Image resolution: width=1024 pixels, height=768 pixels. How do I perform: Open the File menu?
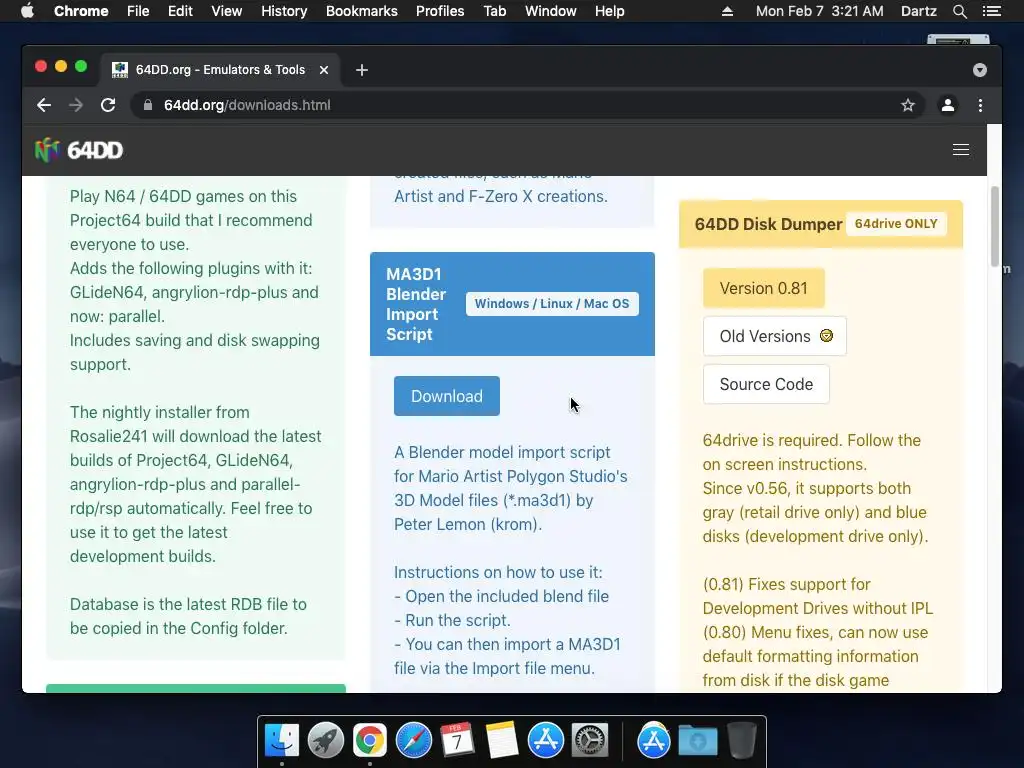click(x=138, y=11)
